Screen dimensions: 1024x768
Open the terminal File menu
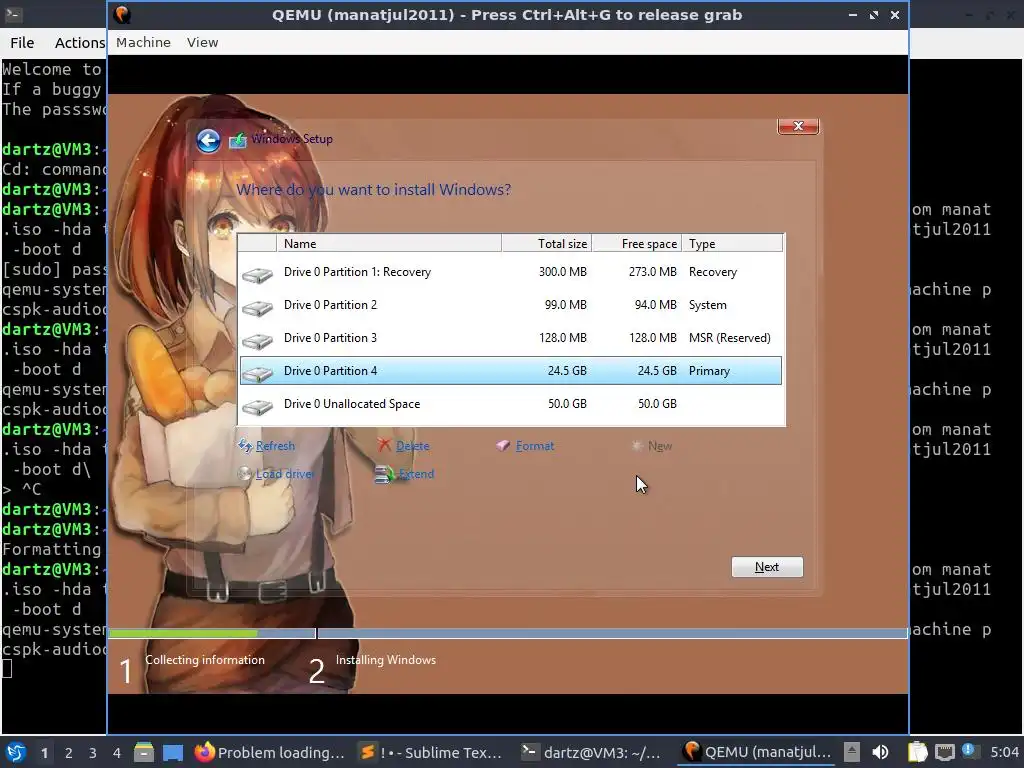click(22, 43)
